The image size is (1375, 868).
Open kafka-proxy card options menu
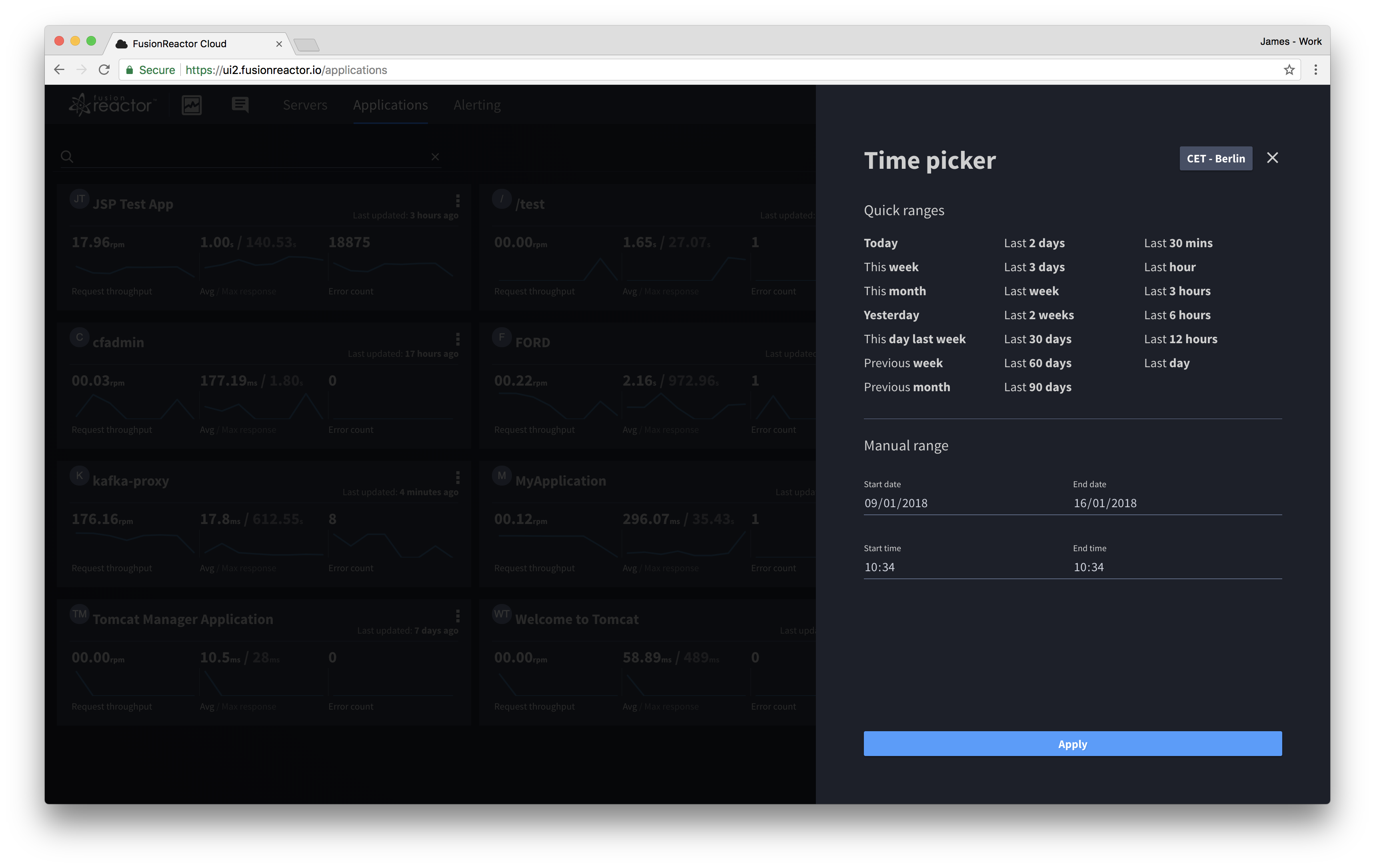pyautogui.click(x=458, y=478)
